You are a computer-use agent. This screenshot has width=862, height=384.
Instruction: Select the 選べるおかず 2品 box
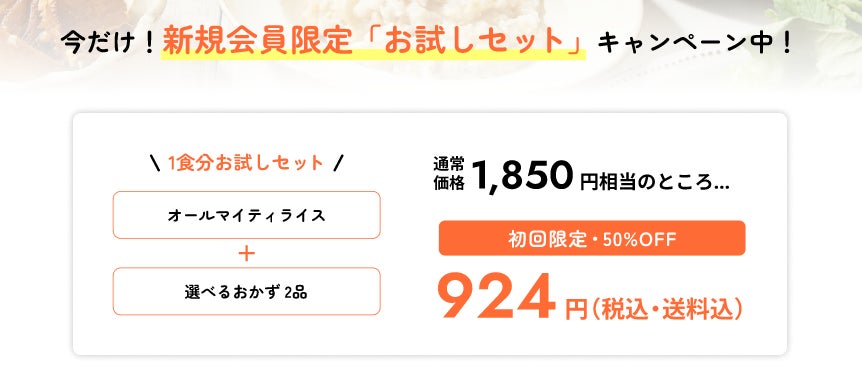246,291
